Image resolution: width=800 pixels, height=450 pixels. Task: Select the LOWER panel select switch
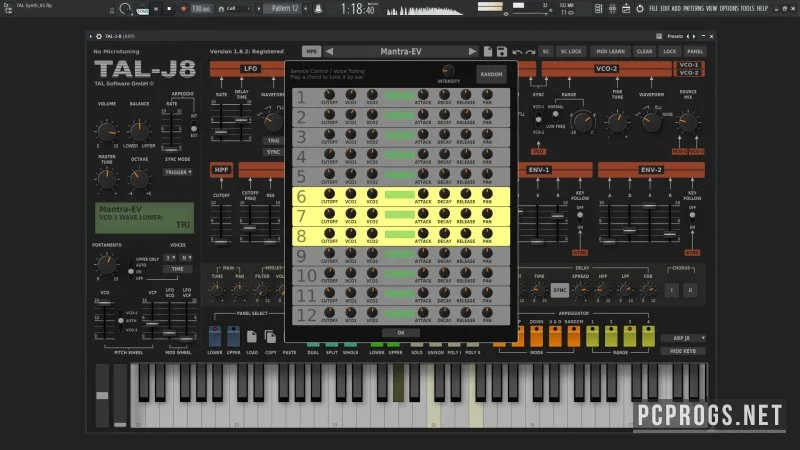point(215,336)
